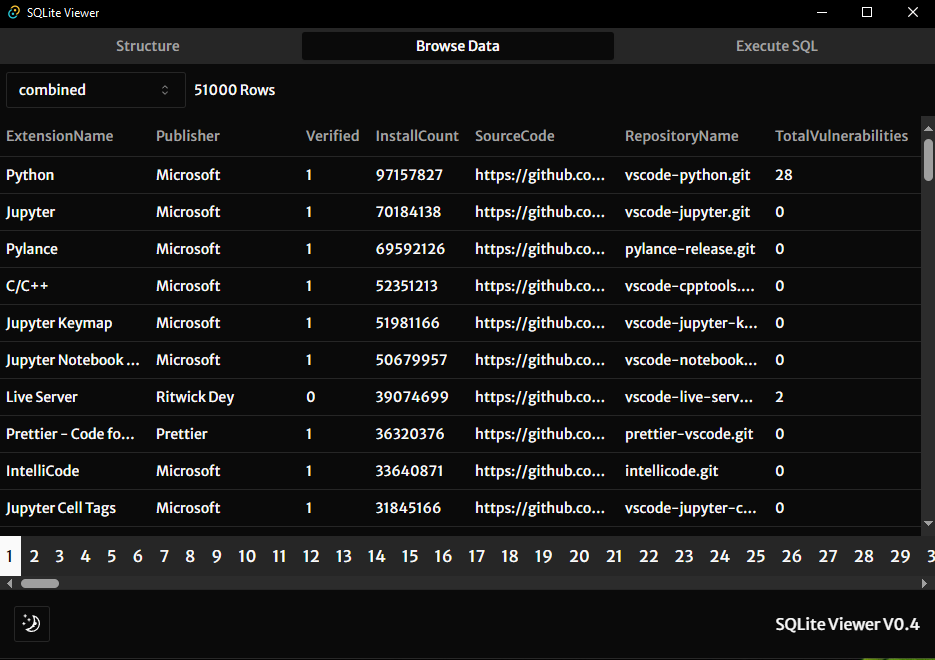Image resolution: width=935 pixels, height=660 pixels.
Task: Switch to the Browse Data tab
Action: click(x=457, y=46)
